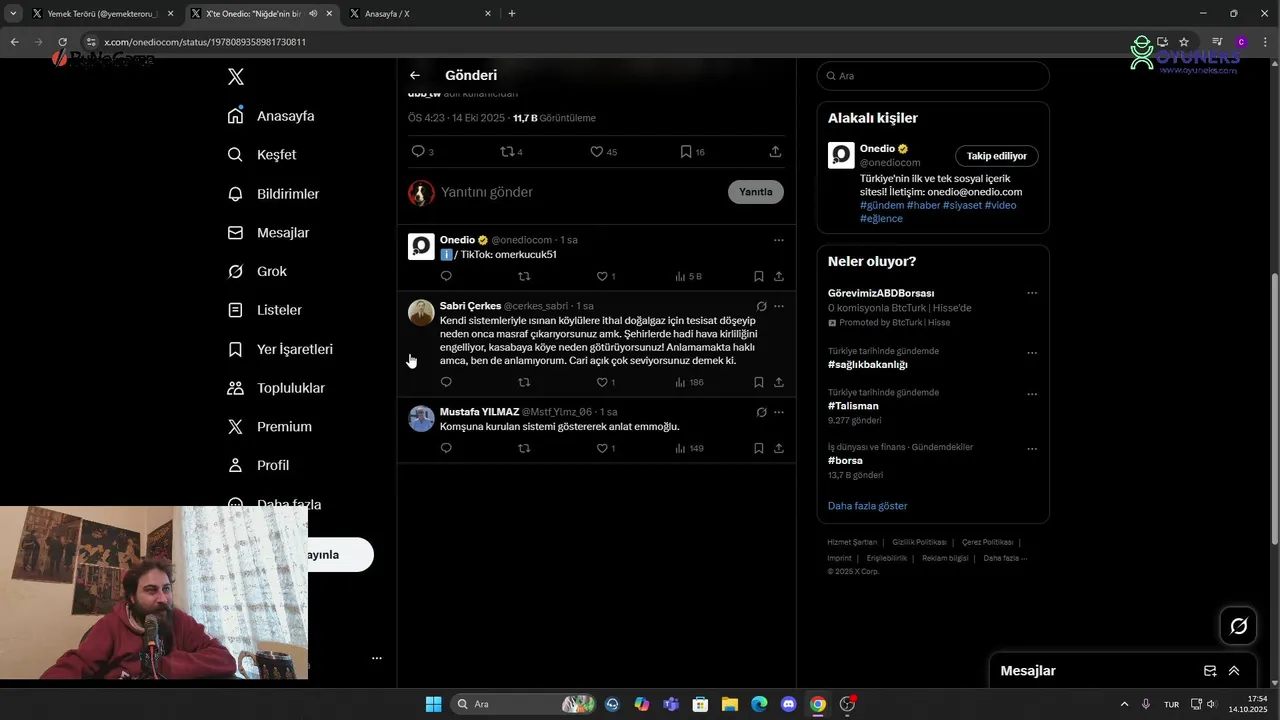1280x720 pixels.
Task: Open #gündem hashtag link
Action: pos(881,205)
